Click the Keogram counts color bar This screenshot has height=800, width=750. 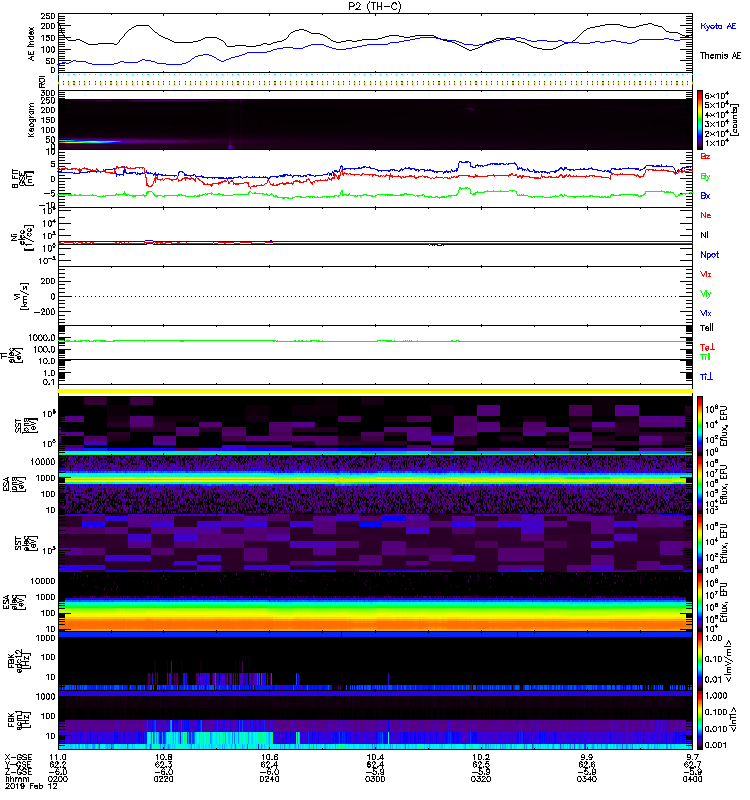(700, 119)
